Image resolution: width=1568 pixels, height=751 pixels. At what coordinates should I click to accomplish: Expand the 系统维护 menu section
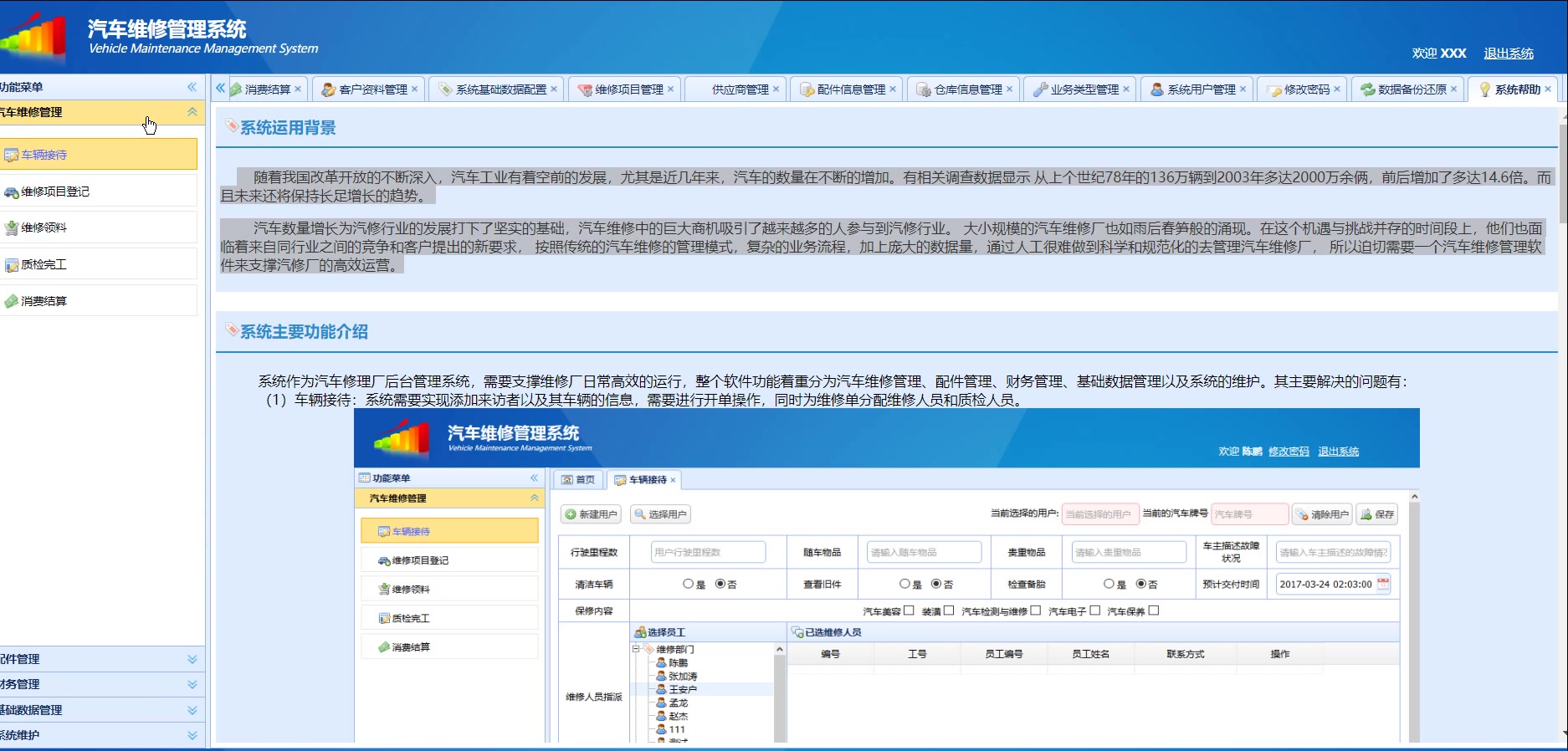click(x=192, y=735)
